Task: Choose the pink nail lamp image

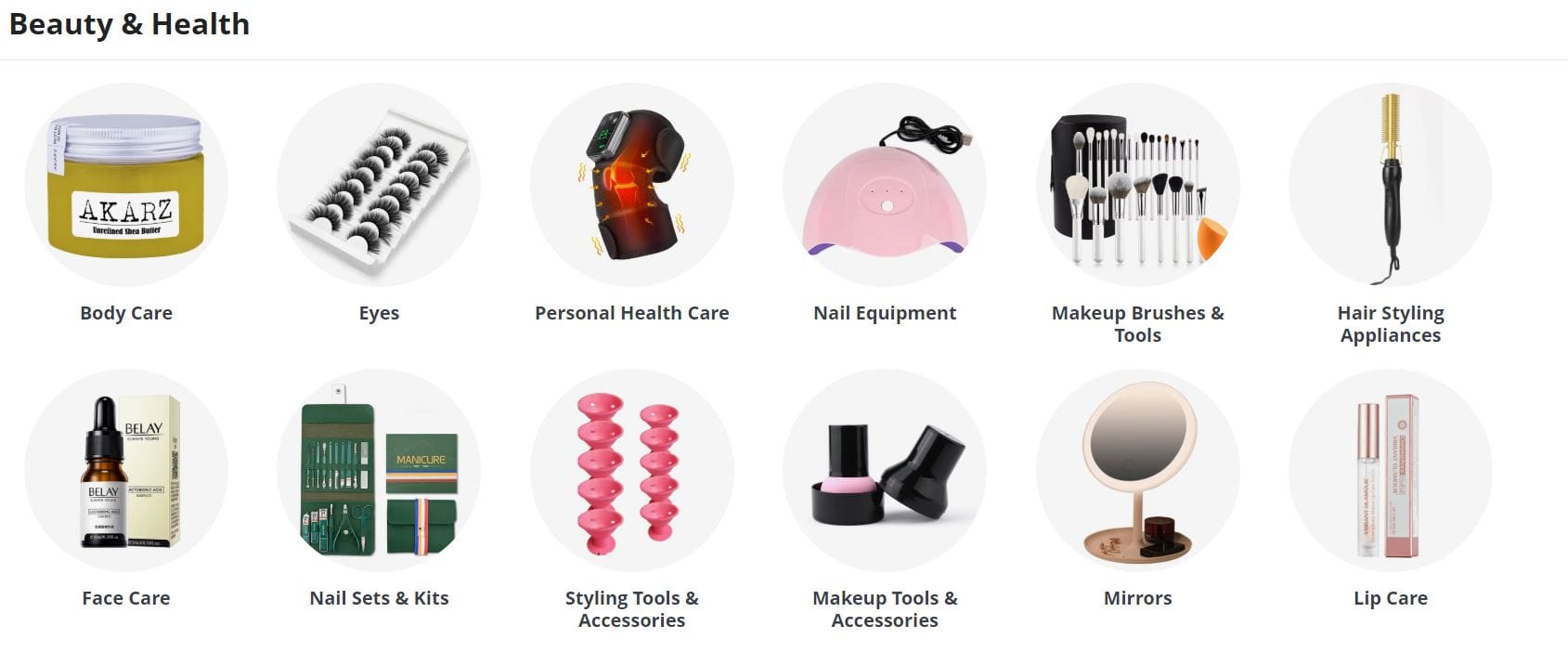Action: tap(885, 185)
